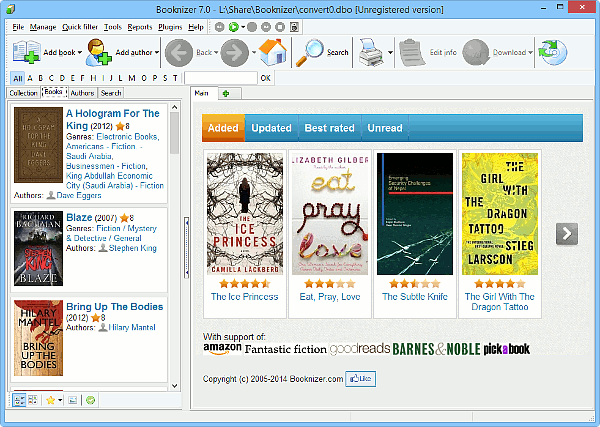Filter books by letter T
This screenshot has height=427, width=600.
pos(175,78)
